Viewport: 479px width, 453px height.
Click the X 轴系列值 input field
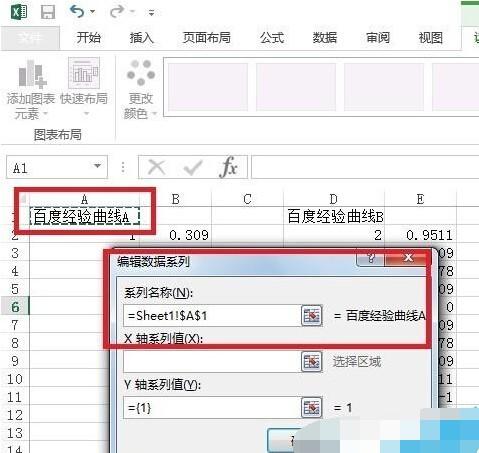212,361
